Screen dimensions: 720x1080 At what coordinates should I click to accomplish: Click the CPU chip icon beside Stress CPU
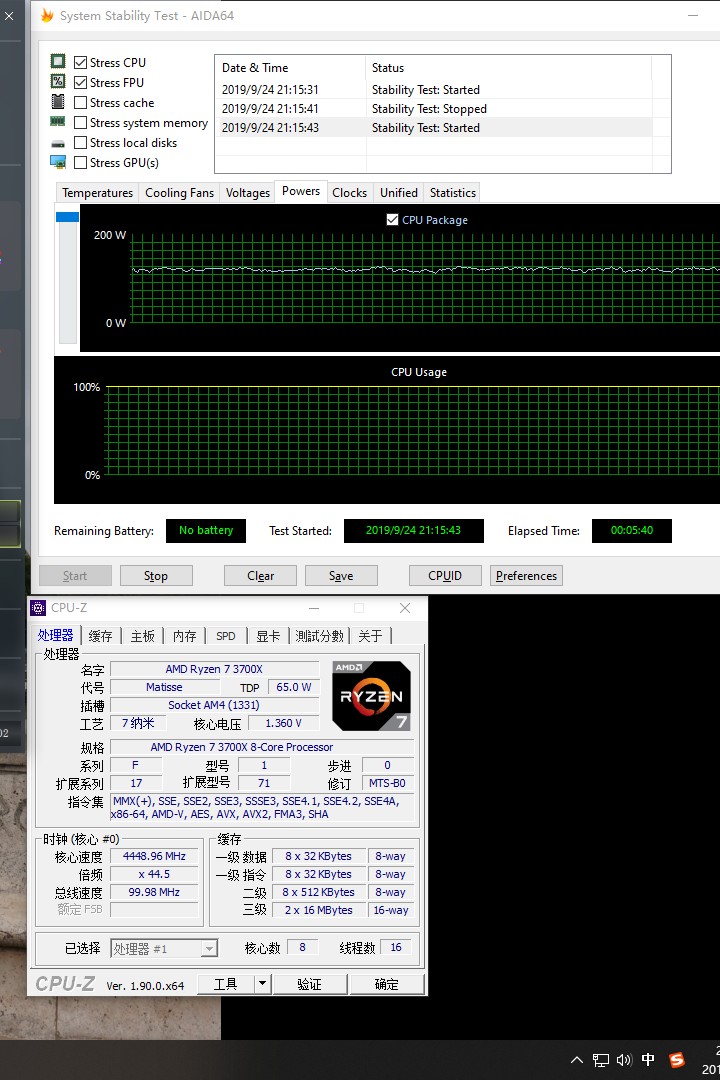tap(58, 61)
